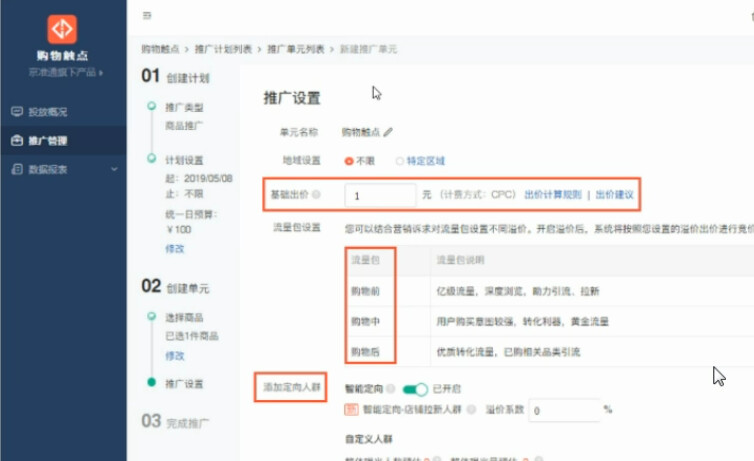Click the 流量包说明 column header
Screen dimensions: 754x461
460,260
